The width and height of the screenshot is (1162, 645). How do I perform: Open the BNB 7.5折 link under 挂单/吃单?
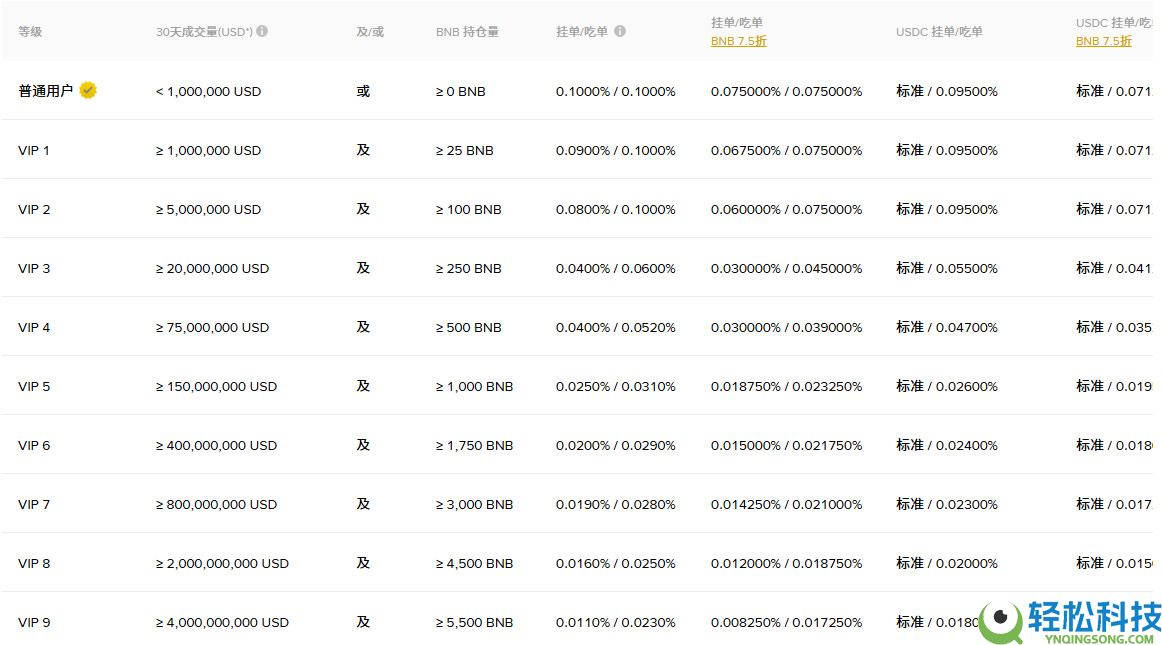pos(738,41)
